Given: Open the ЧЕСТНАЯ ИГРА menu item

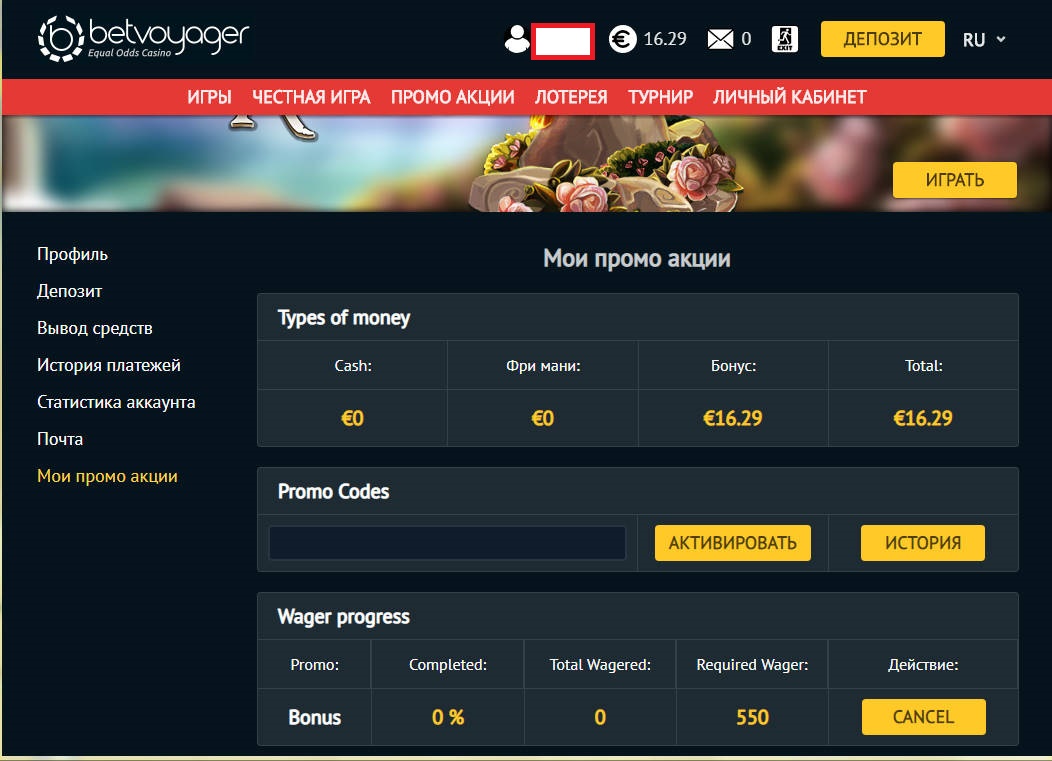Looking at the screenshot, I should [311, 97].
